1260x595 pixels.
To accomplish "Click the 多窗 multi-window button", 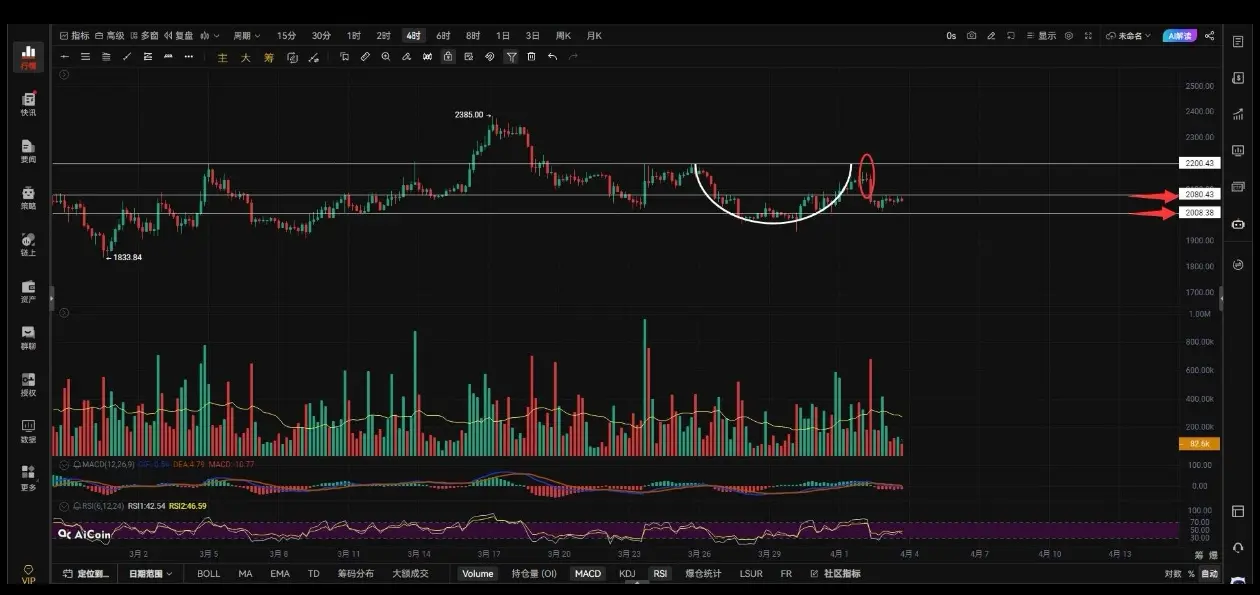I will coord(145,36).
